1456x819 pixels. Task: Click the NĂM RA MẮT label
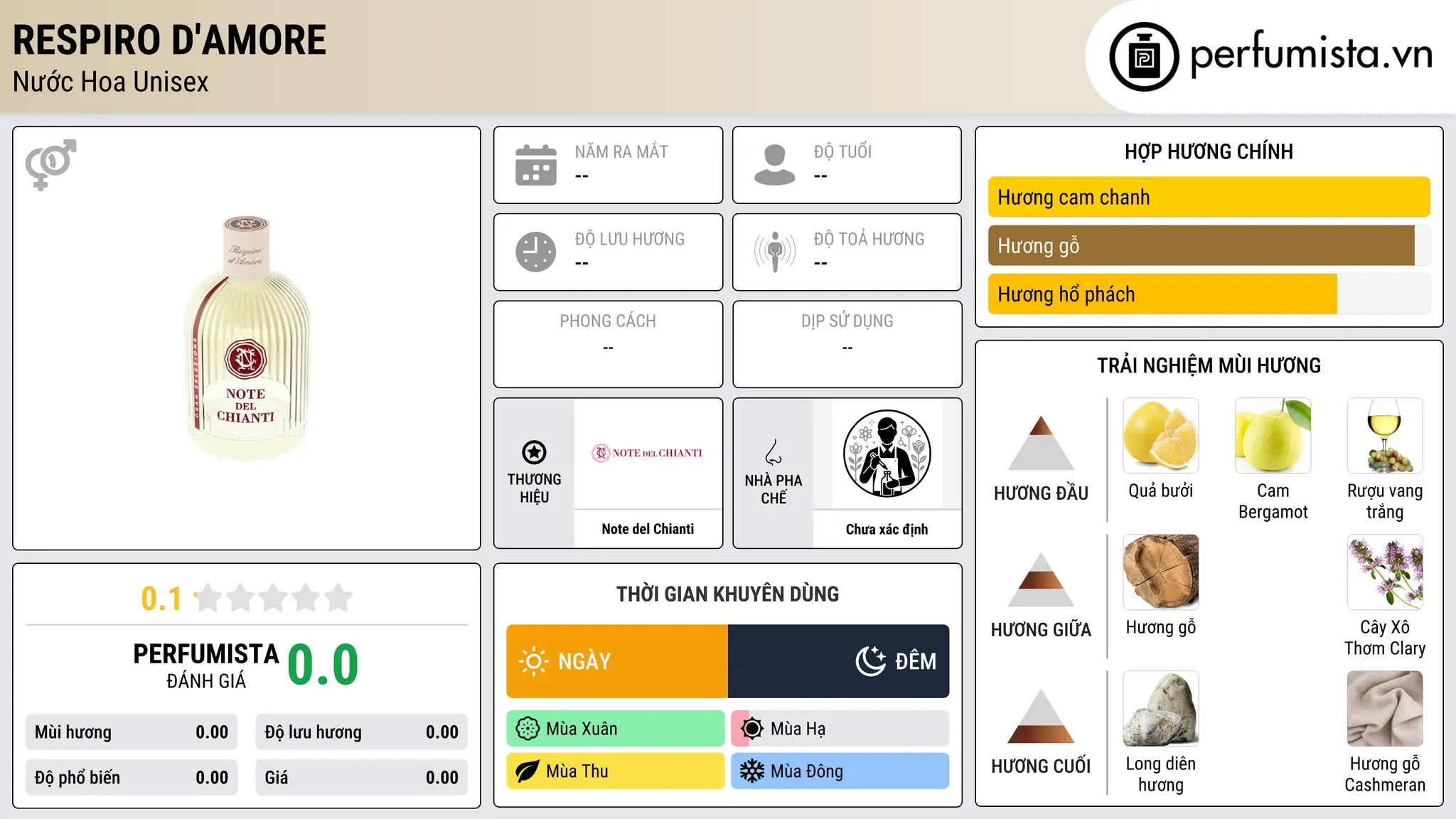coord(621,152)
